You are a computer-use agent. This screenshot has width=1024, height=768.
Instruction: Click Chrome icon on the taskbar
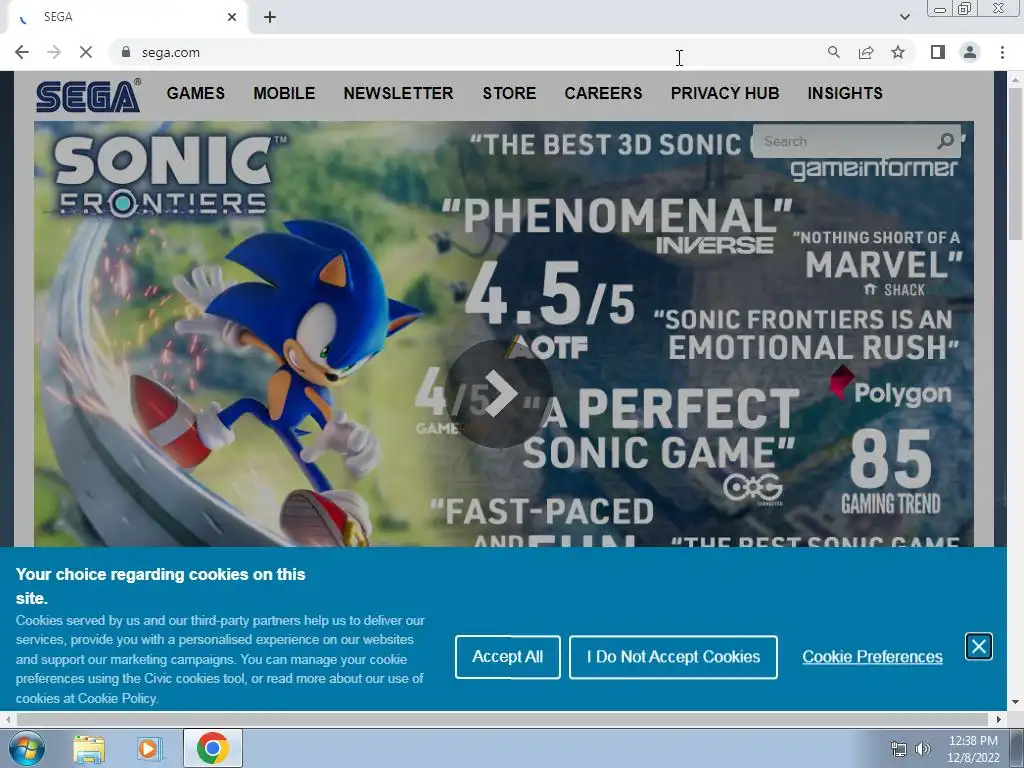[212, 748]
